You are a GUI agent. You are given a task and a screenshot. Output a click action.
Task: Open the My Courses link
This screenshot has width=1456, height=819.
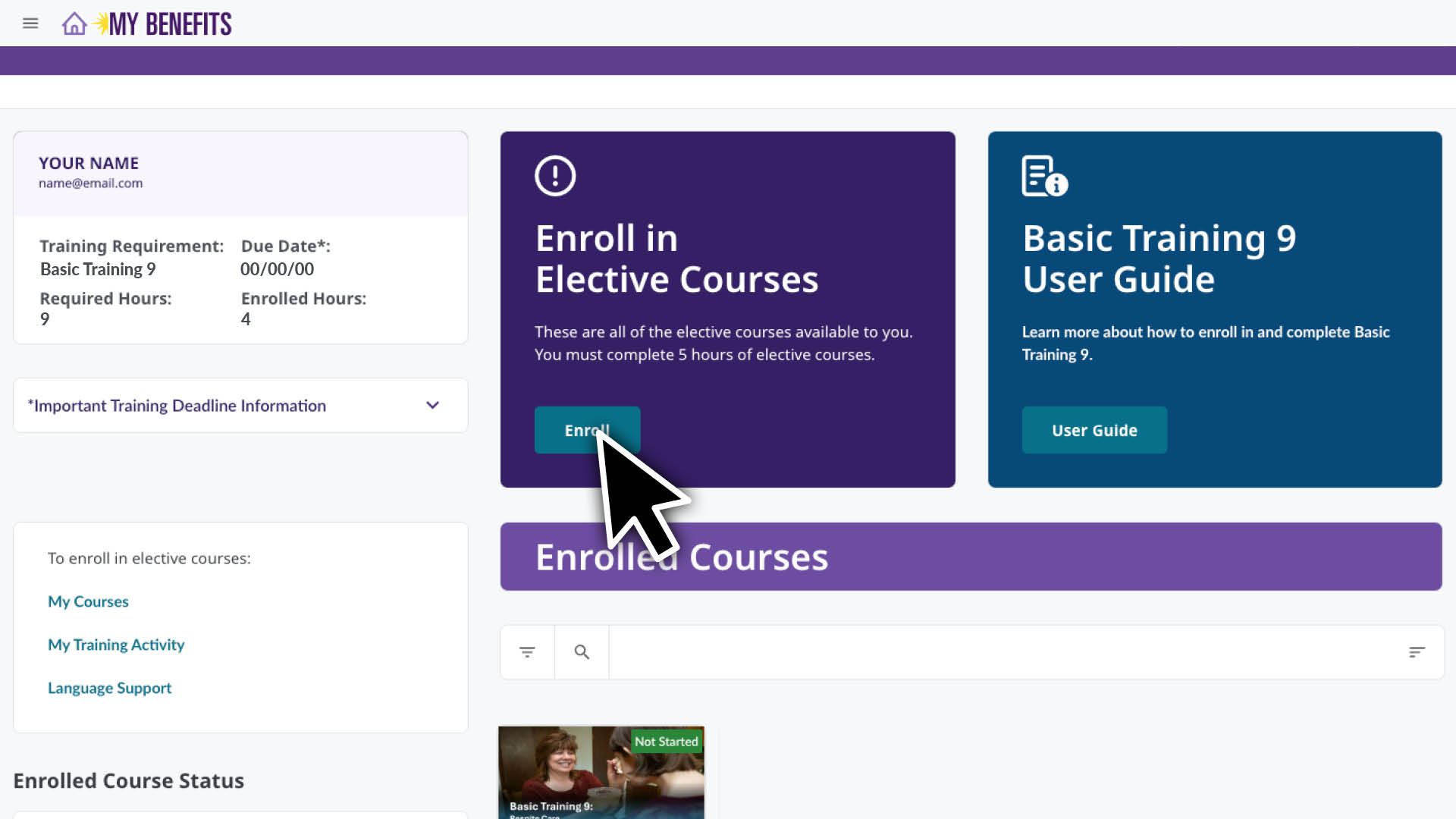pos(88,601)
